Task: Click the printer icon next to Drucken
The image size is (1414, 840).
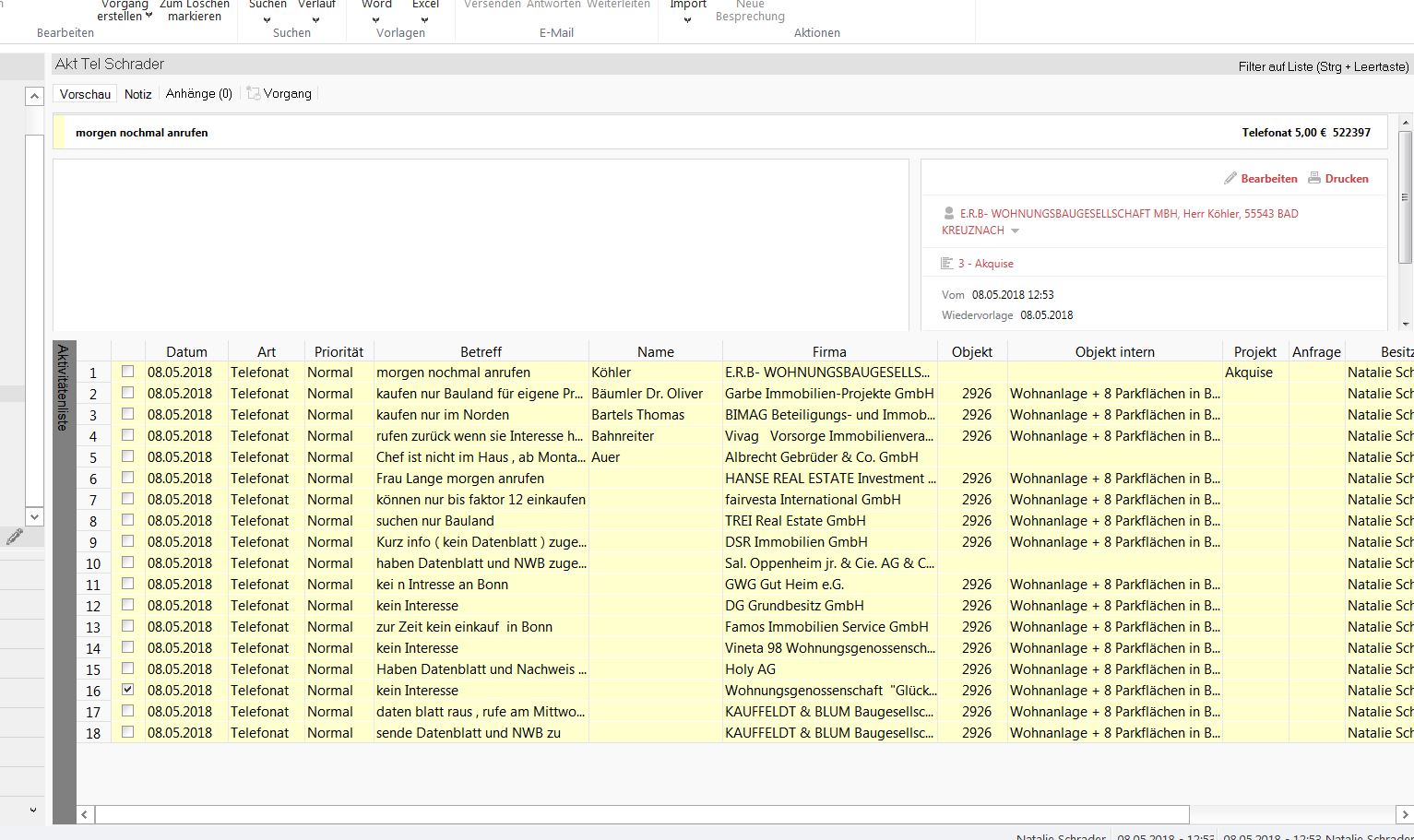Action: pos(1314,178)
